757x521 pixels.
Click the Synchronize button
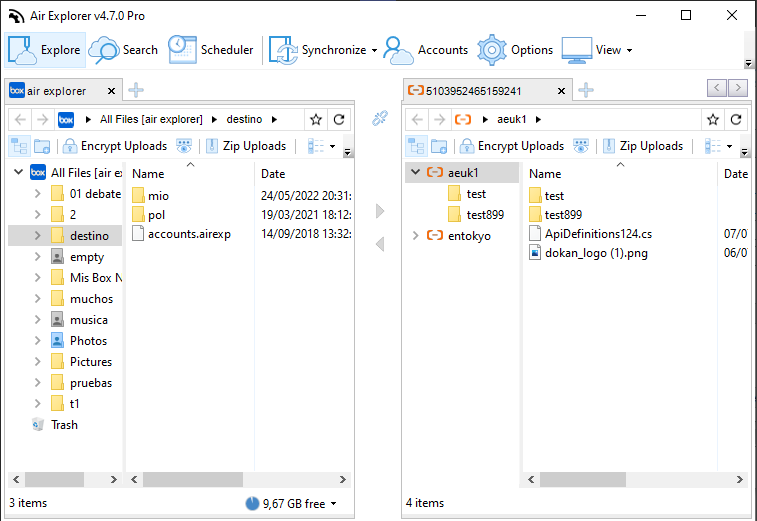(x=318, y=50)
